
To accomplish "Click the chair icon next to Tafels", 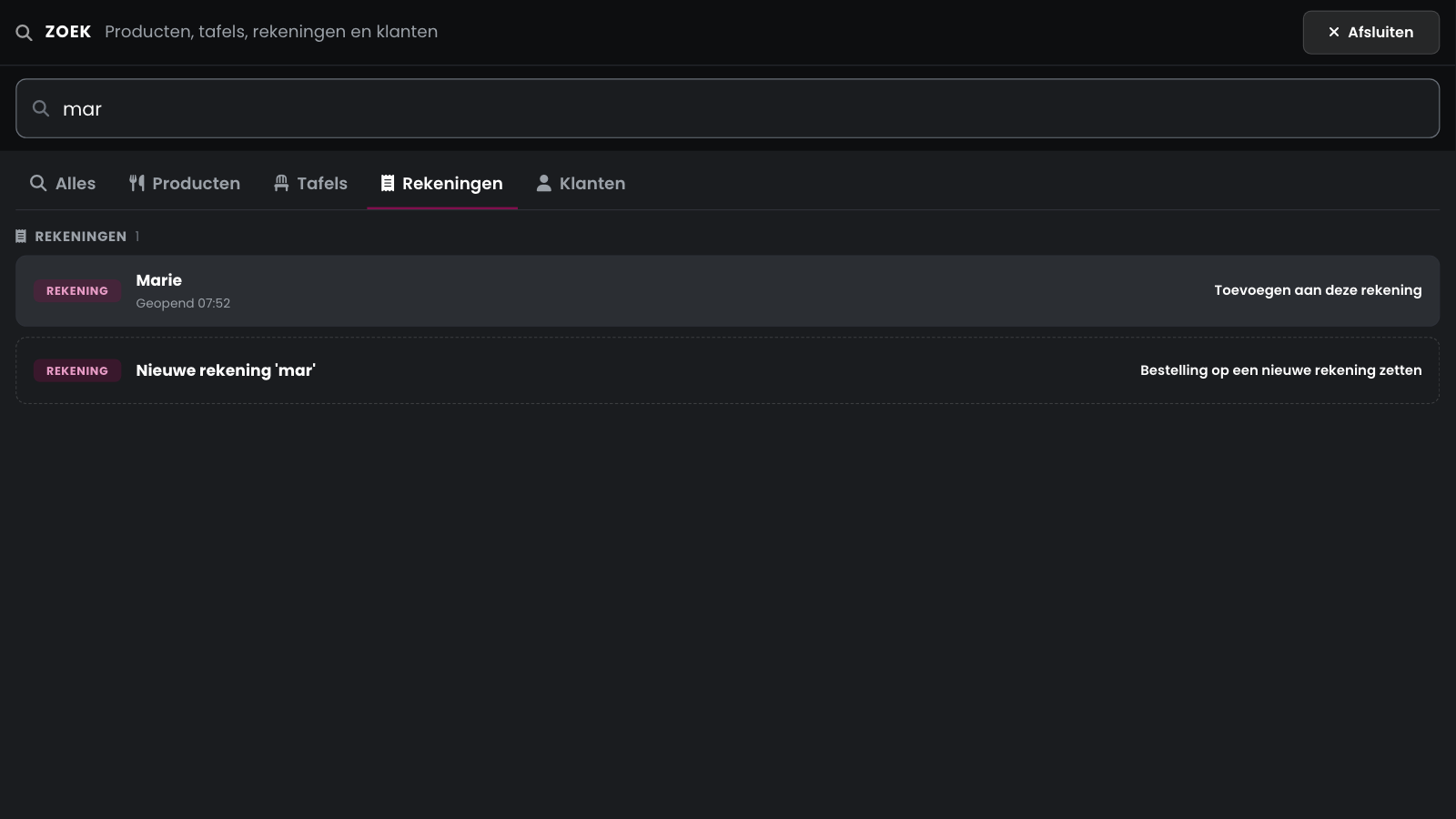I will tap(281, 183).
